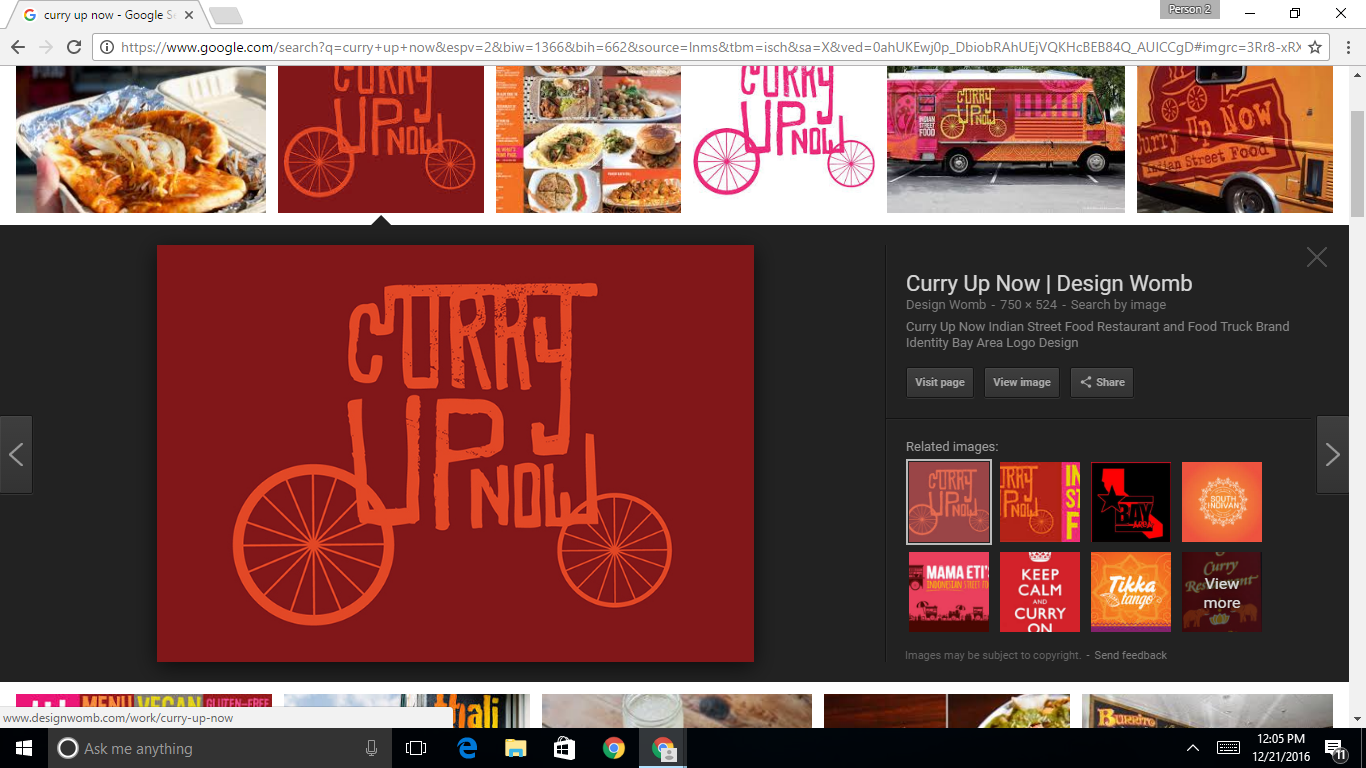Show hidden system tray icons
This screenshot has height=768, width=1366.
point(1192,748)
